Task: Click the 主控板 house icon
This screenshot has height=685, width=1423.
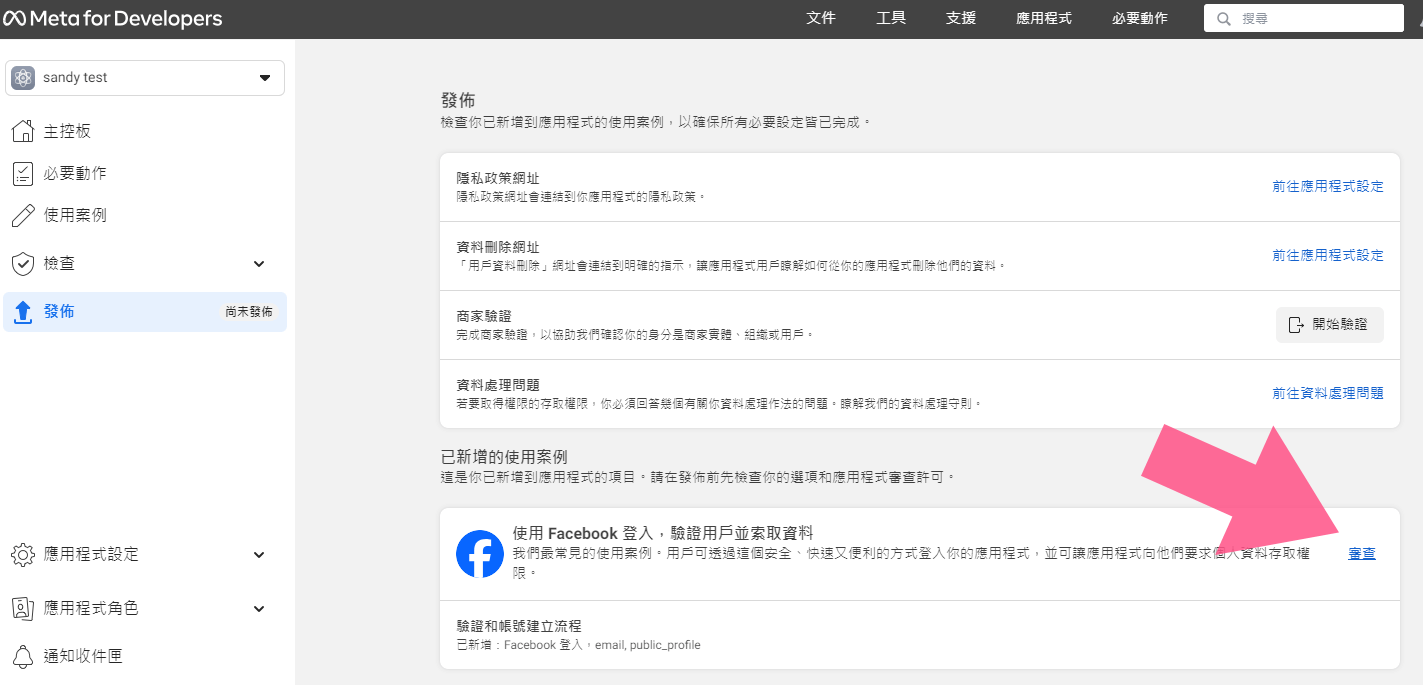Action: (23, 131)
